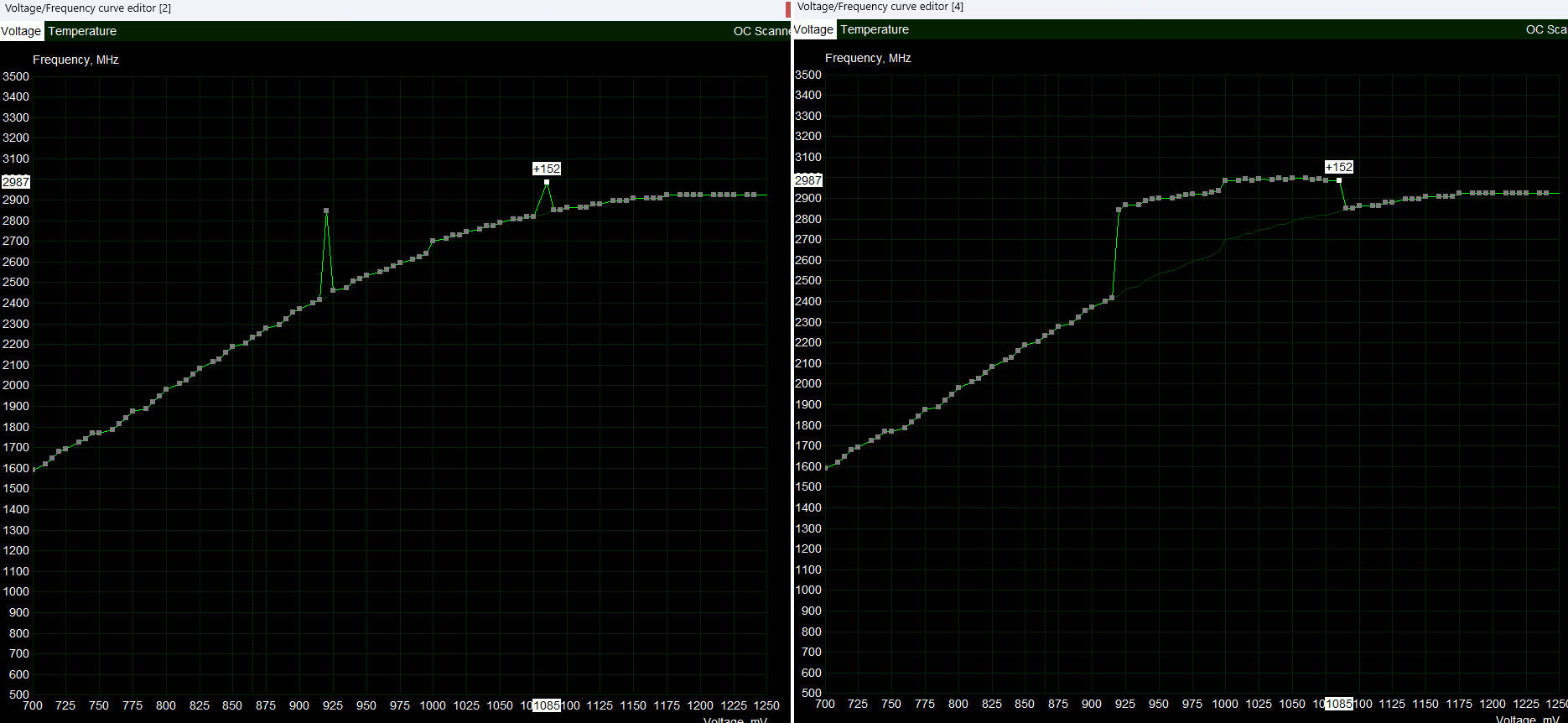Viewport: 1568px width, 723px height.
Task: Switch to Temperature tab in curve editor [2]
Action: [82, 31]
